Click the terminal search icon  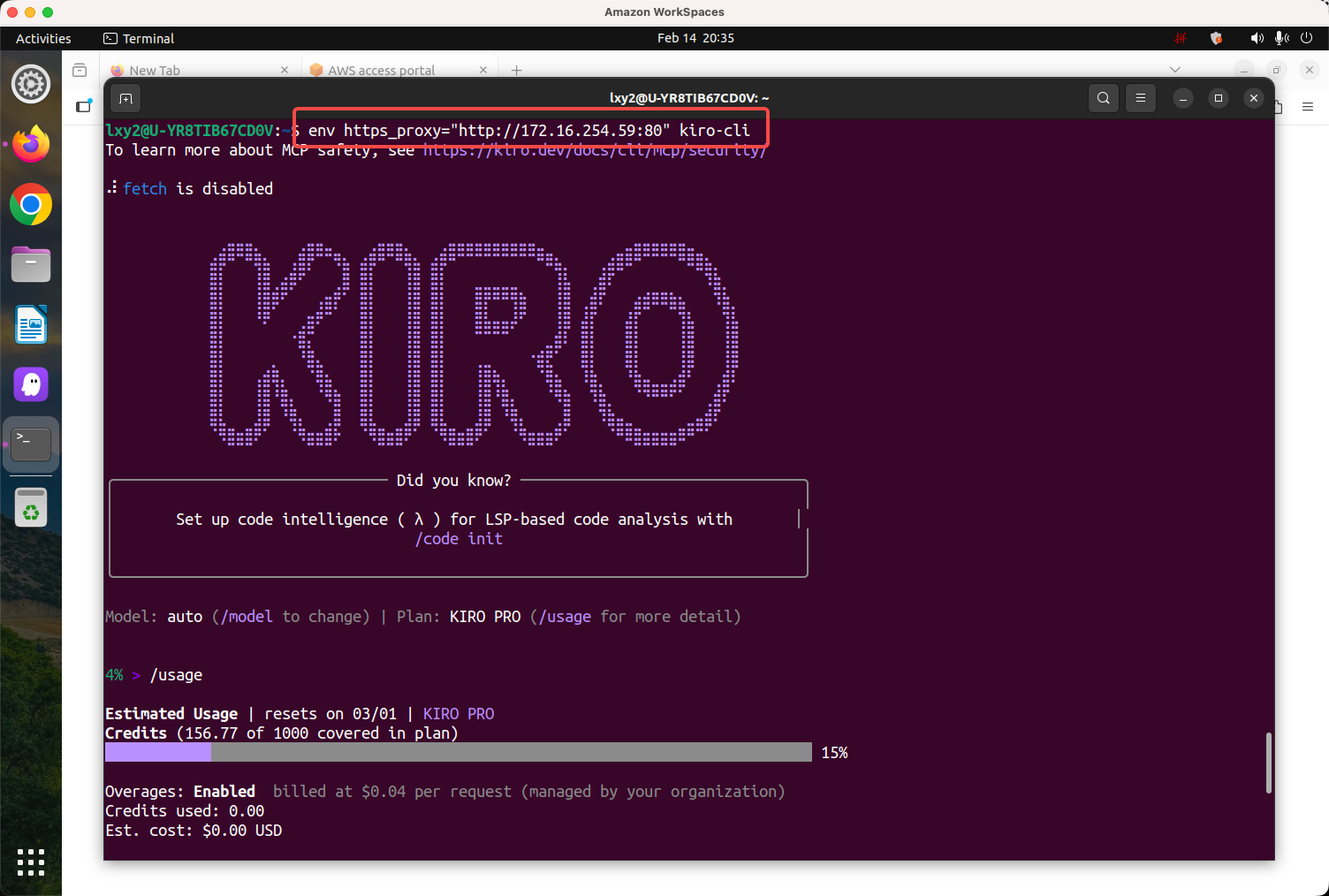1104,98
